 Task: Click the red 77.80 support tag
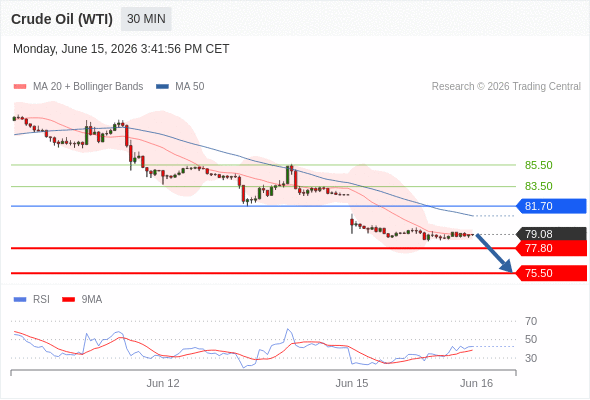(551, 248)
